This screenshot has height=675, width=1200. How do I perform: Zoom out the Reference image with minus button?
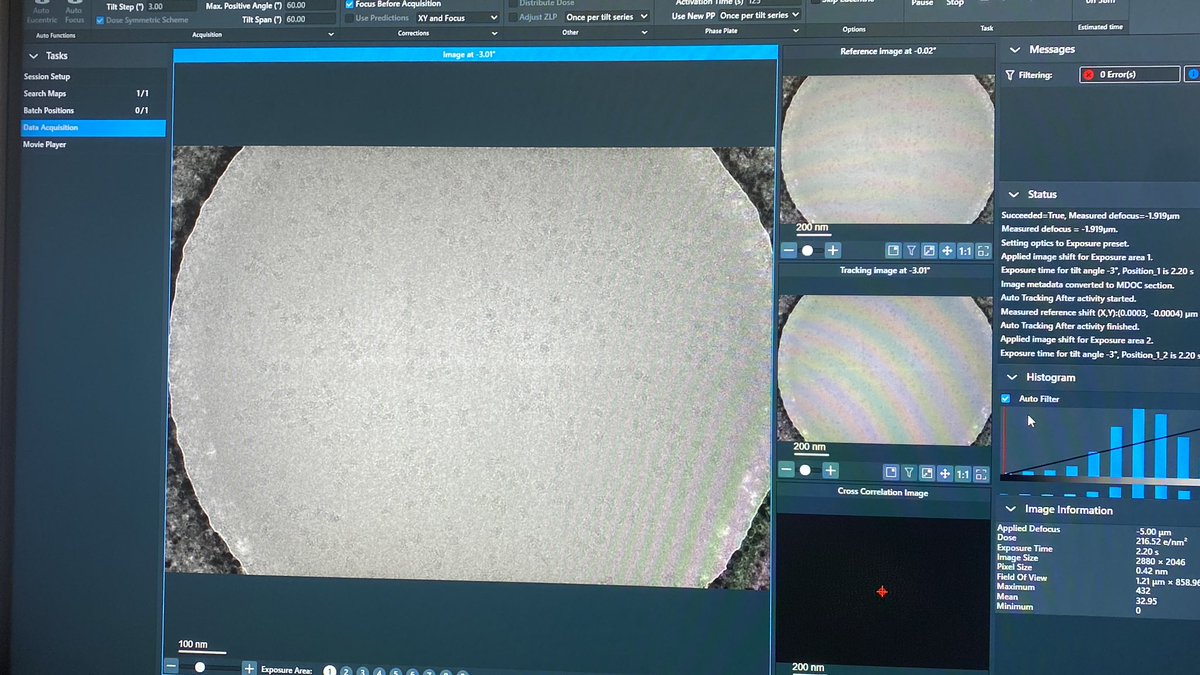pyautogui.click(x=789, y=250)
